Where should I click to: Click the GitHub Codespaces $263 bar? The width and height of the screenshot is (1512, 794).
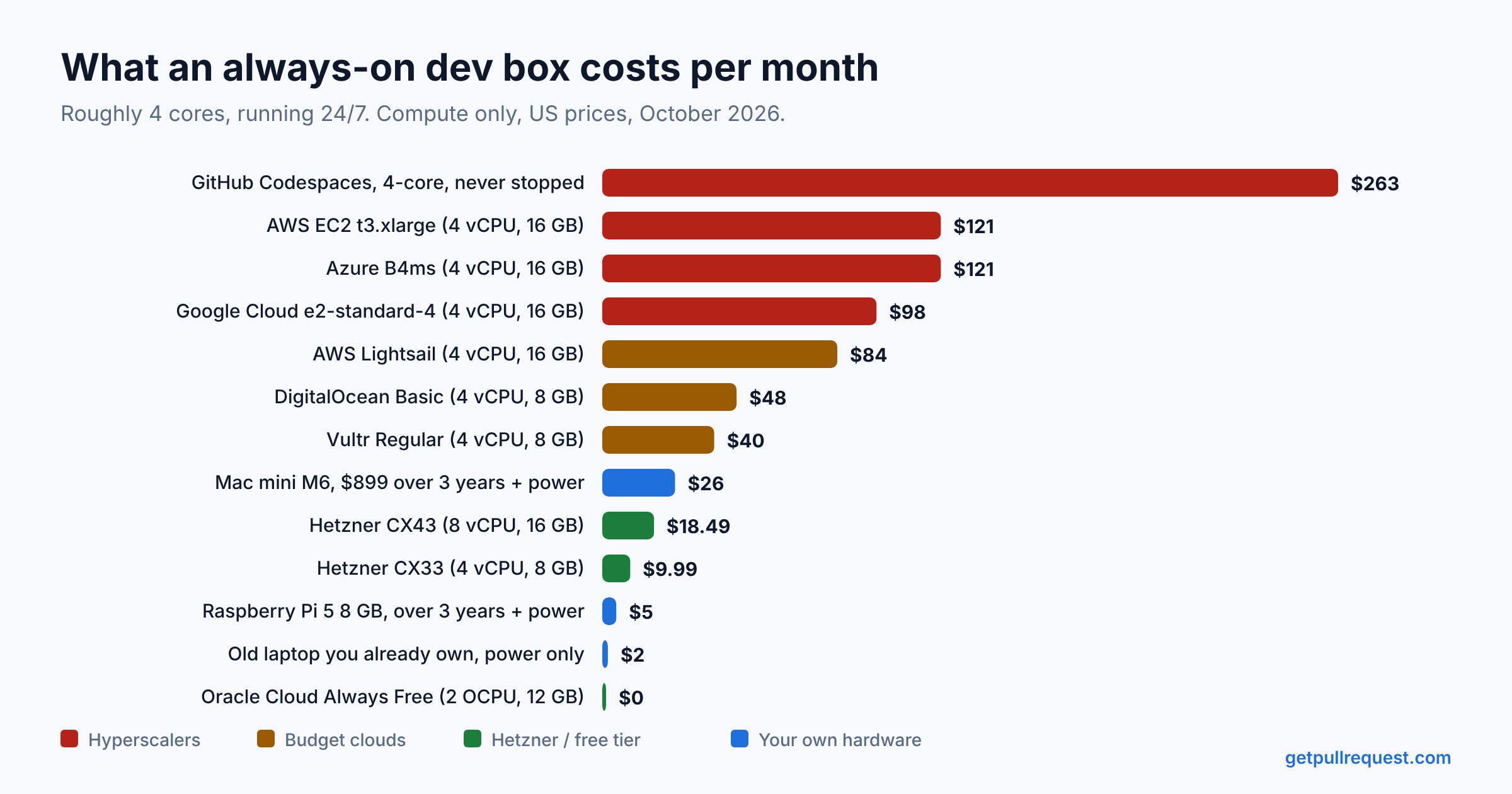click(970, 183)
